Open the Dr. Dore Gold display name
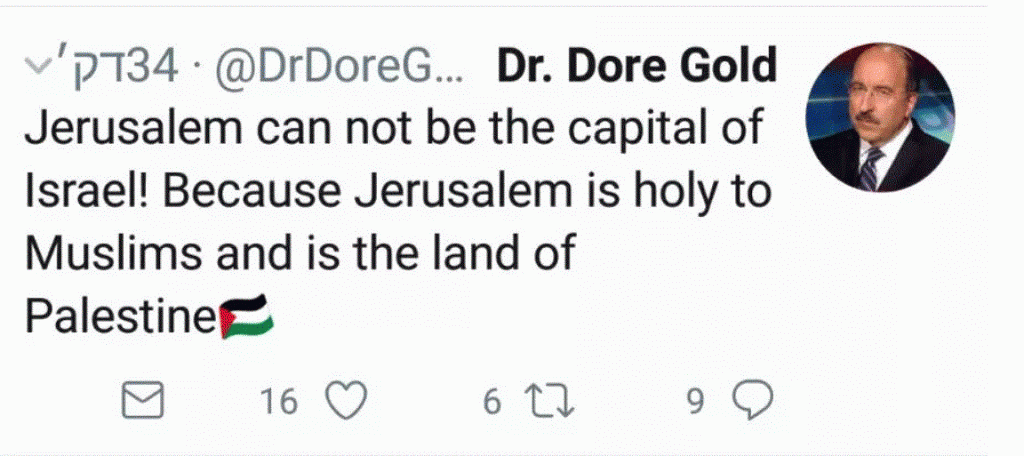Viewport: 1024px width, 456px height. tap(637, 66)
